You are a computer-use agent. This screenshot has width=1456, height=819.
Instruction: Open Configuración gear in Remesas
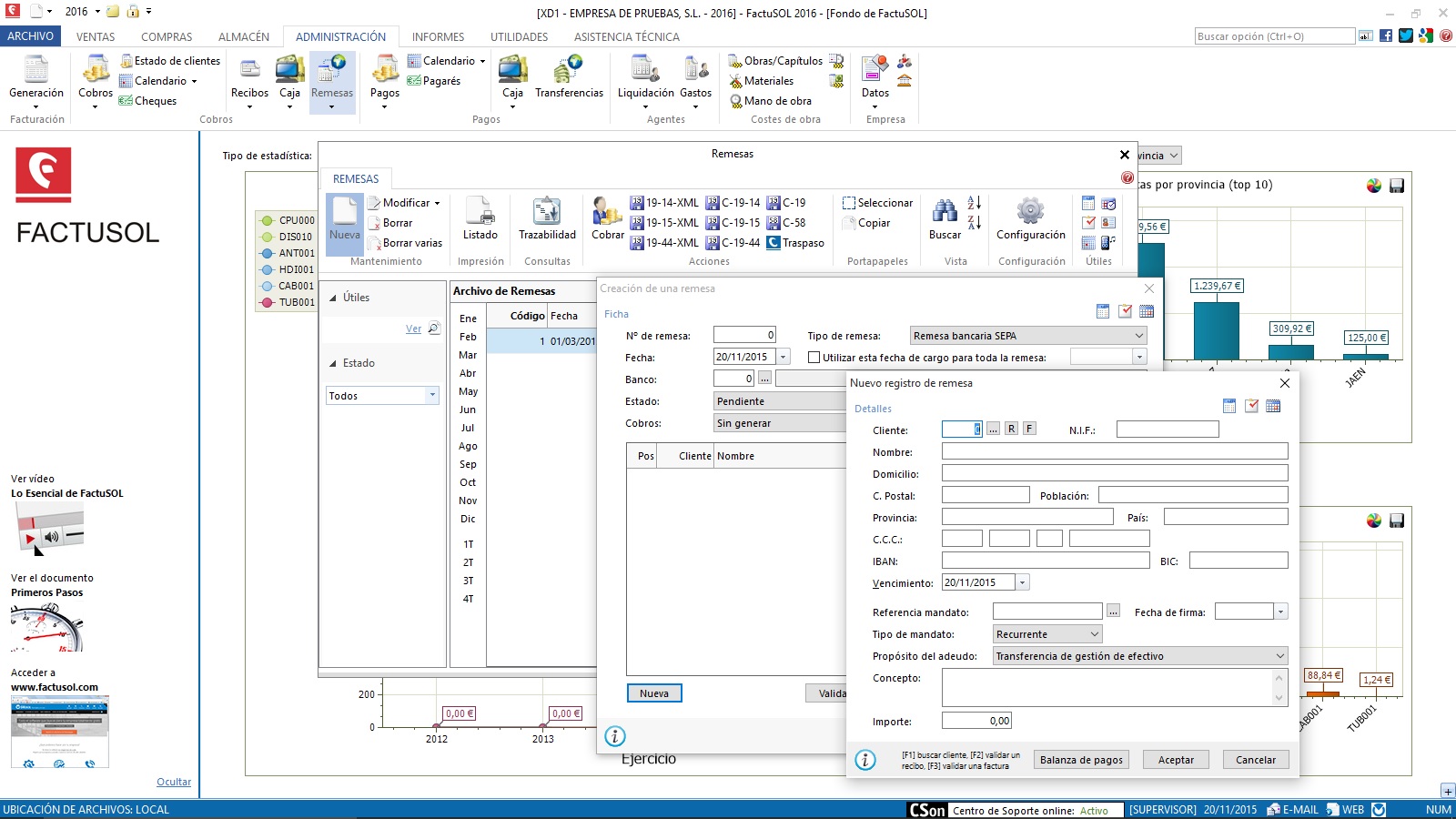(x=1030, y=218)
